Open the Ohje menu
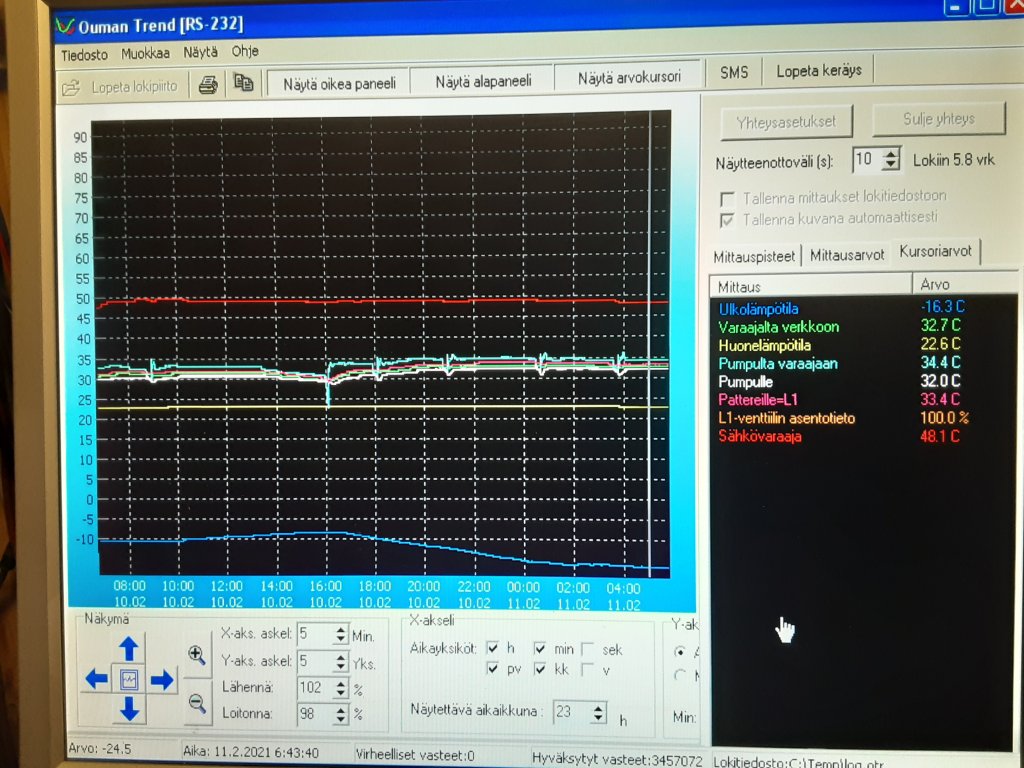The width and height of the screenshot is (1024, 768). (245, 51)
